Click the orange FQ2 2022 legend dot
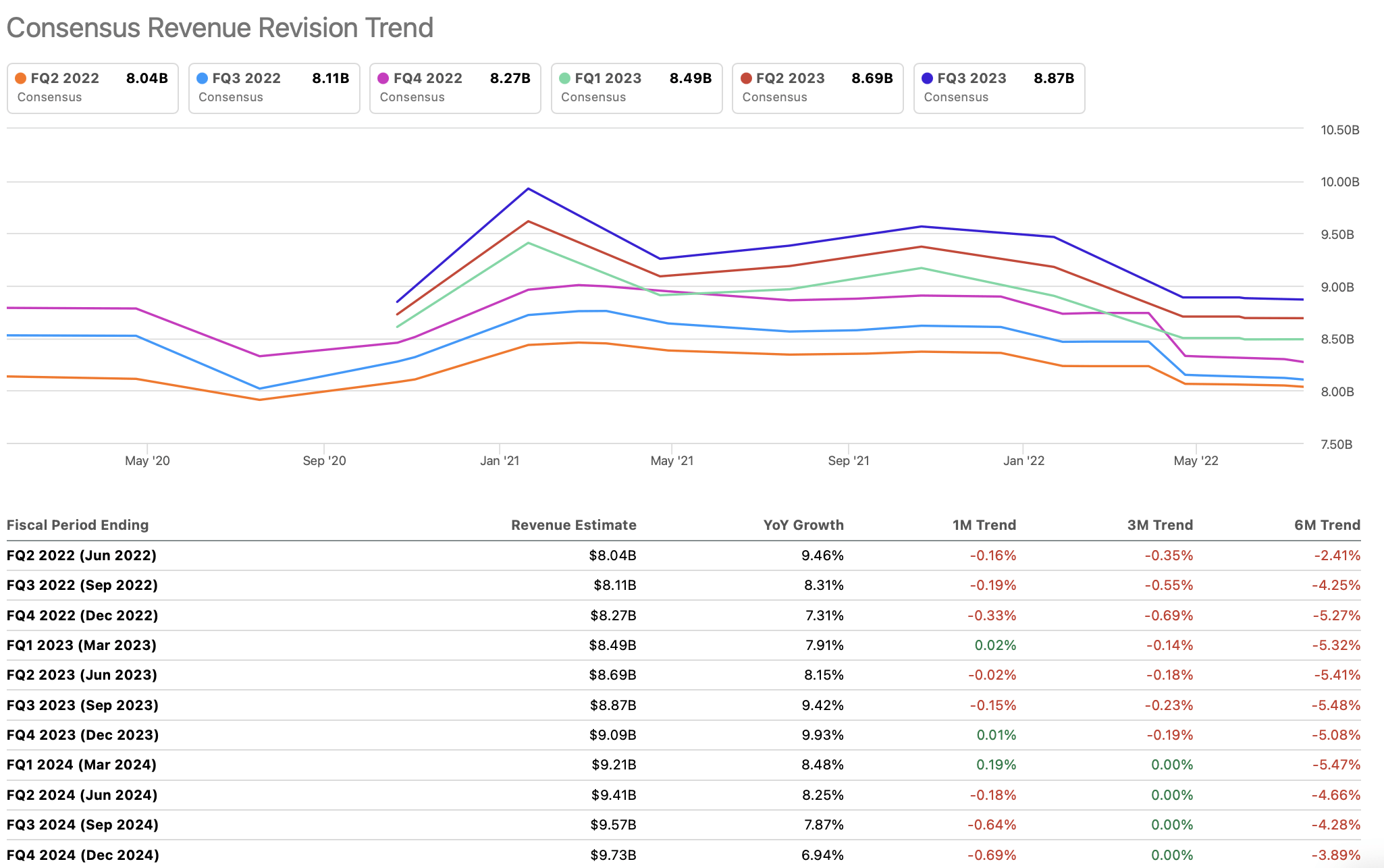1384x868 pixels. pos(21,78)
